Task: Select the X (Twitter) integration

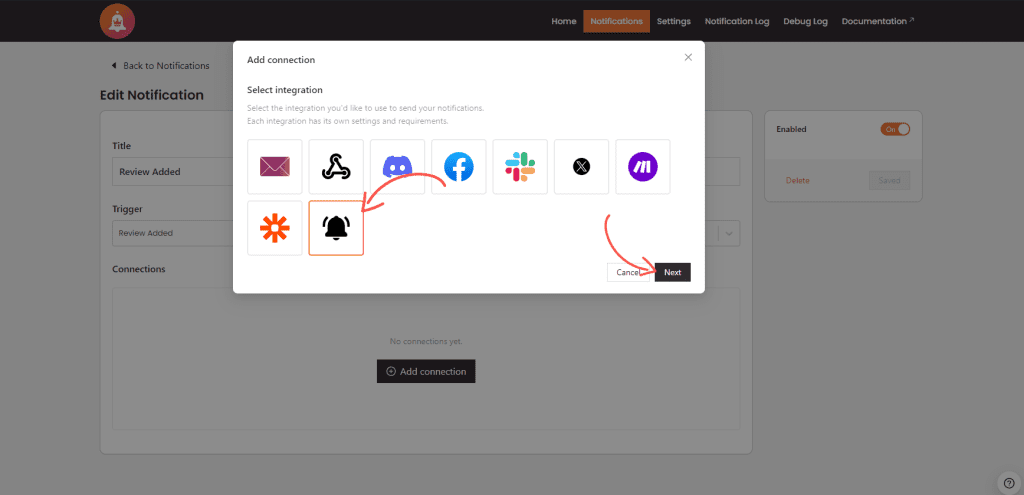Action: pyautogui.click(x=581, y=167)
